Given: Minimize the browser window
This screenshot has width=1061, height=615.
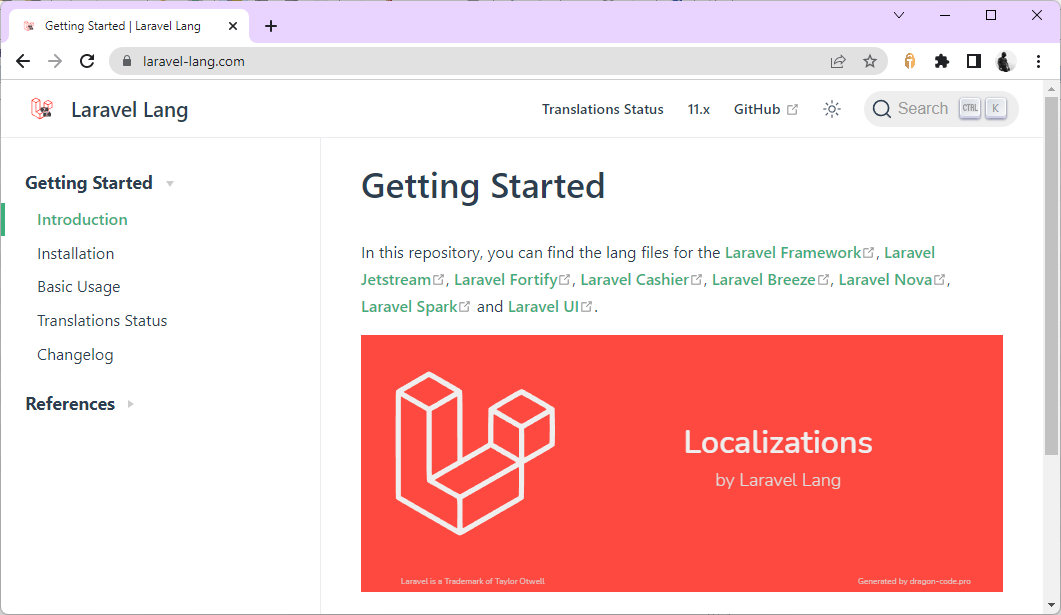Looking at the screenshot, I should (x=945, y=15).
